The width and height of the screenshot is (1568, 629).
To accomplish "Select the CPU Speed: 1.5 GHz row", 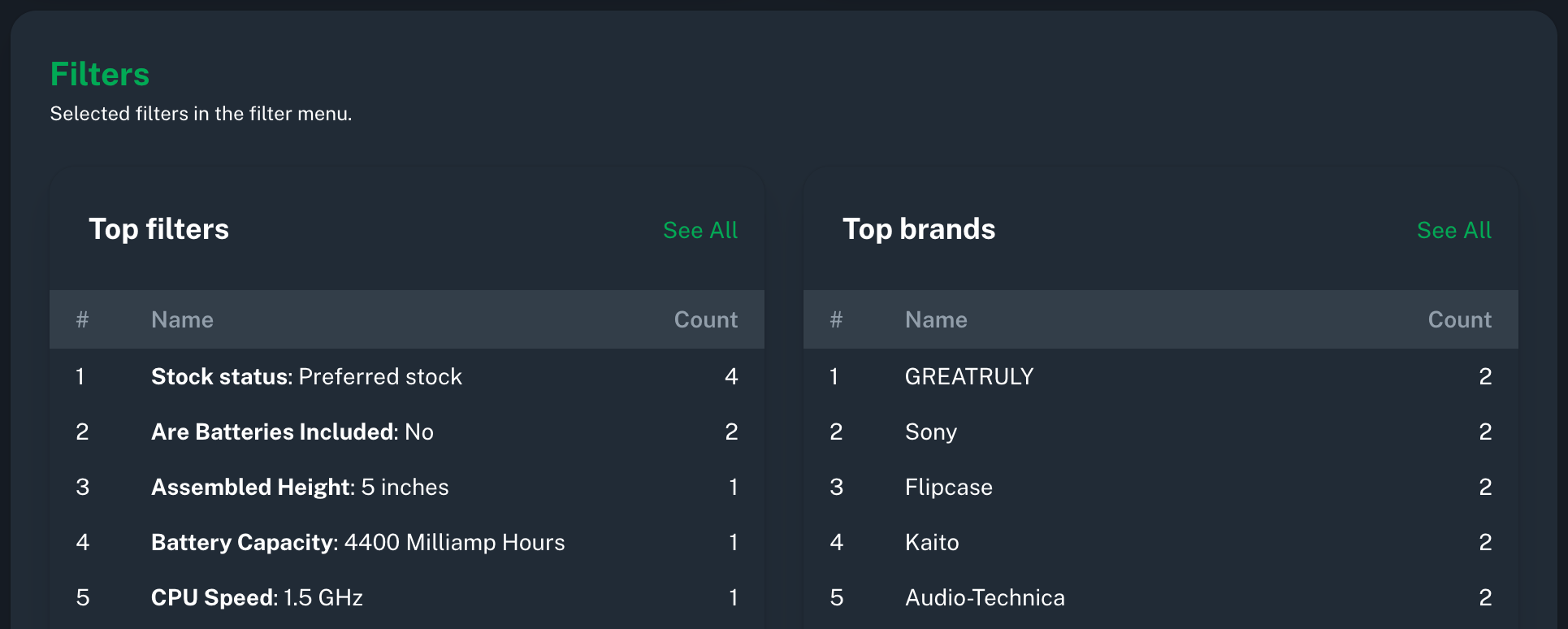I will (x=257, y=598).
